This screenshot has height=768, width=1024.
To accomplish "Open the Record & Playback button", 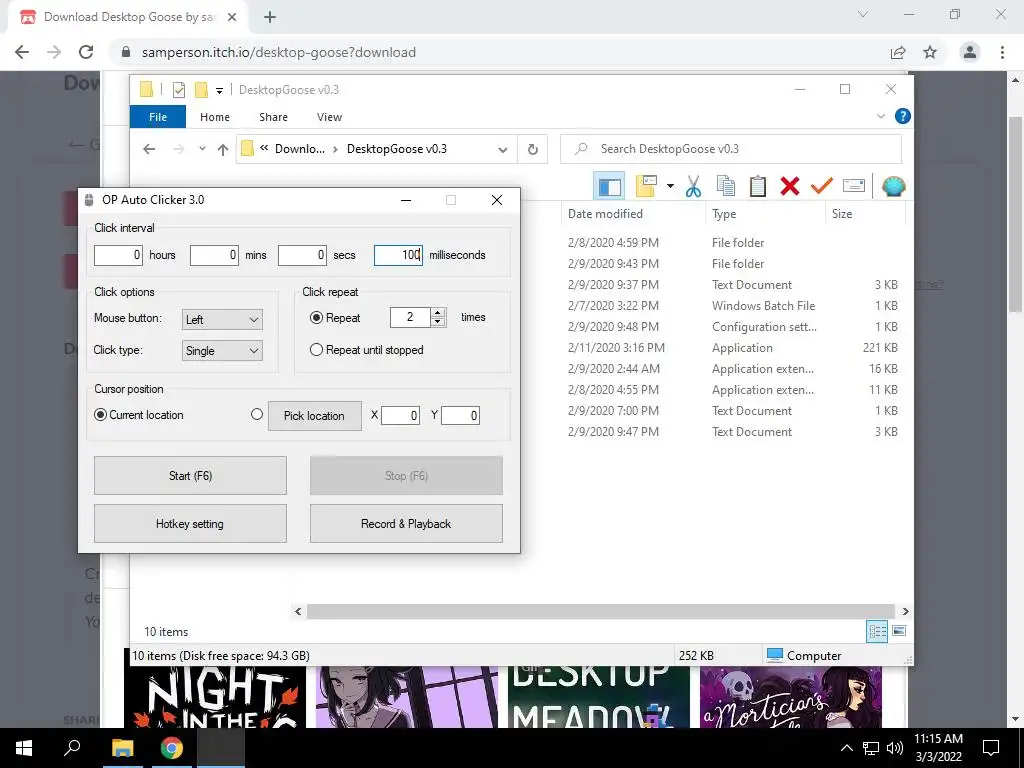I will point(406,523).
